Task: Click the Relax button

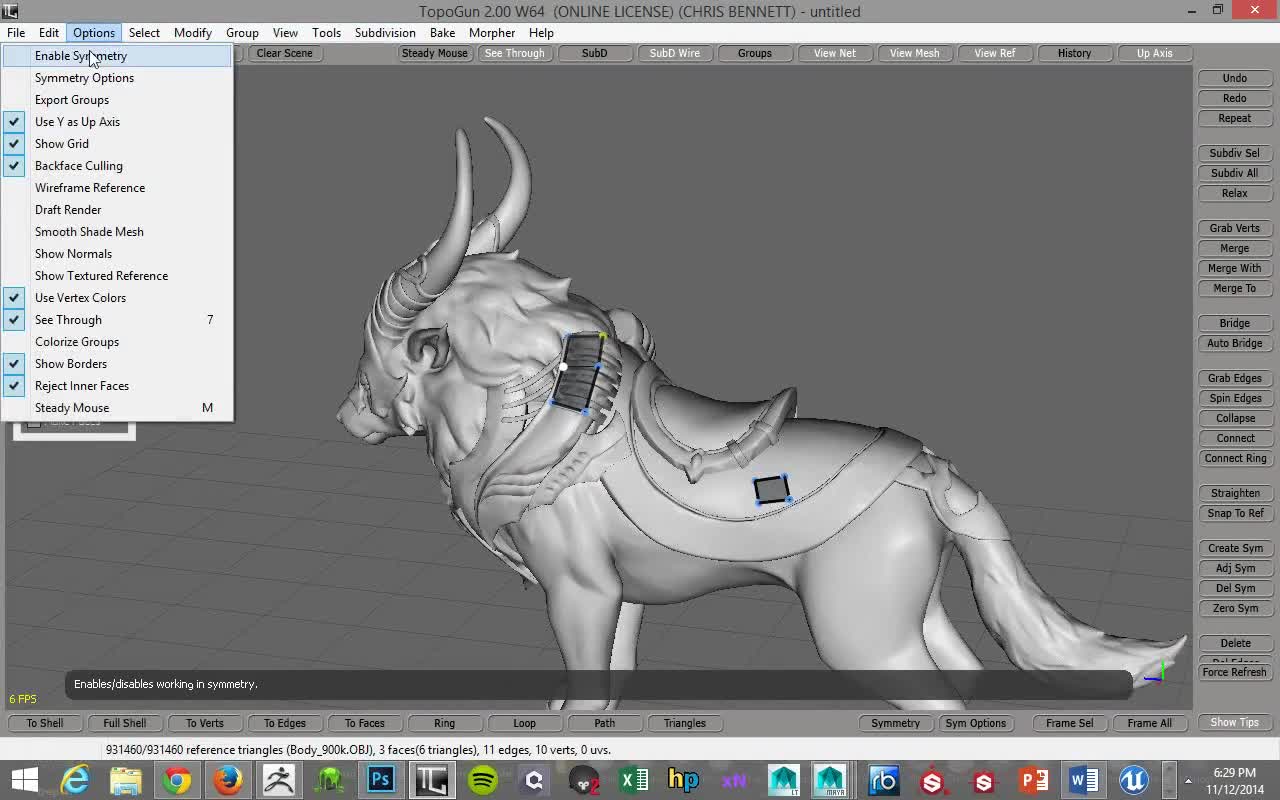Action: tap(1235, 193)
